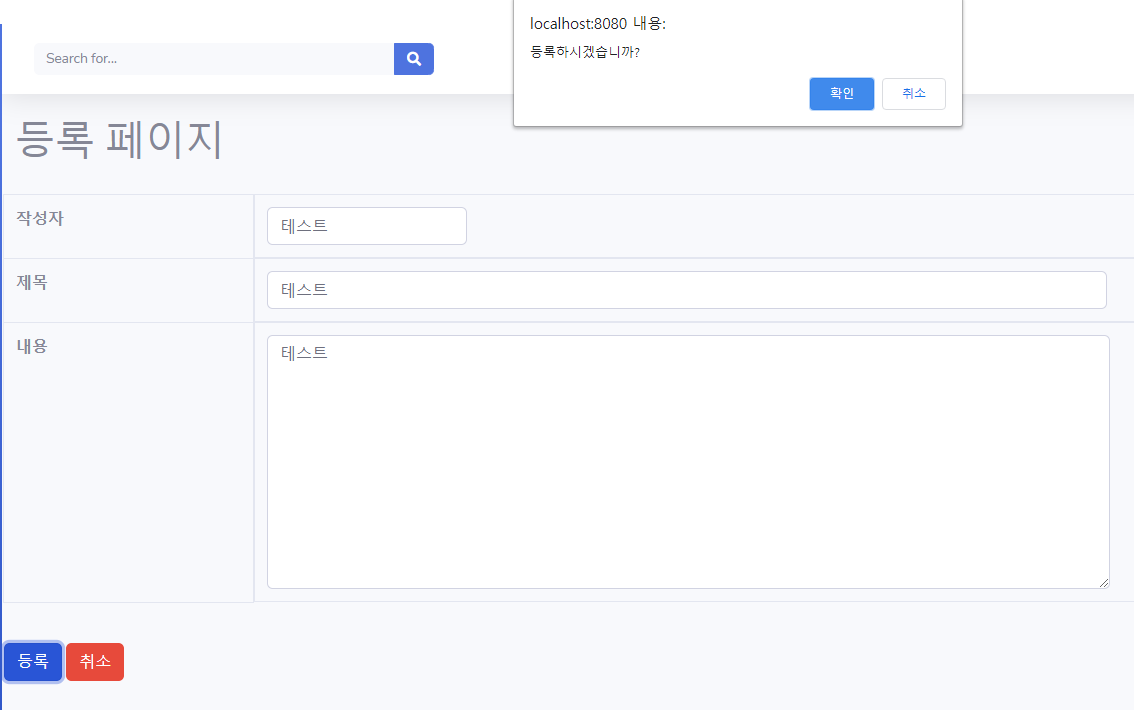Focus the "Search for..." input field
The height and width of the screenshot is (710, 1134).
pos(214,59)
